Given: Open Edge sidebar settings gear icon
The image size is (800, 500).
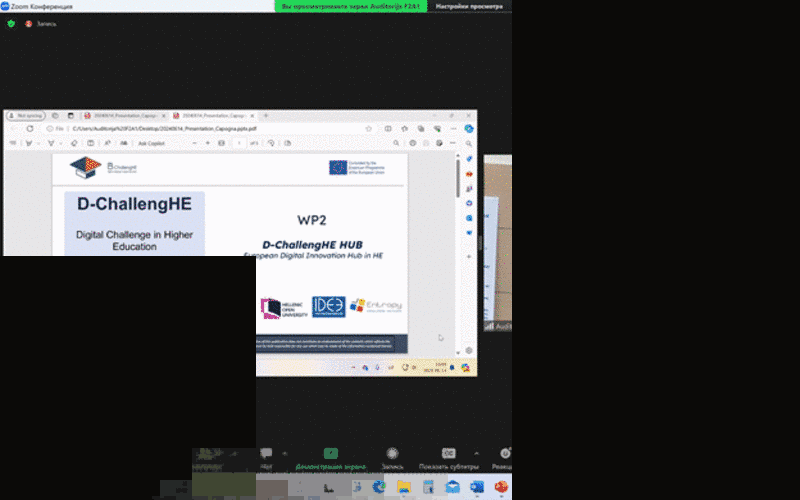Looking at the screenshot, I should (469, 351).
